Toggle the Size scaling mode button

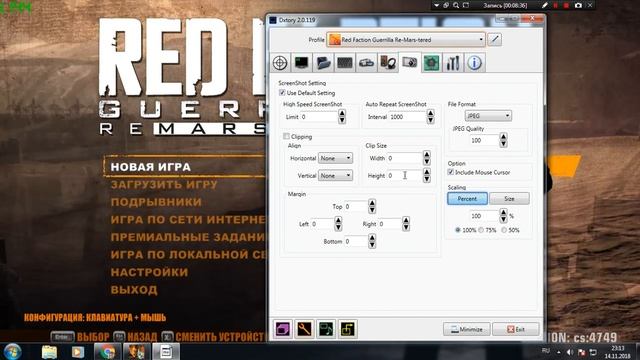coord(509,199)
